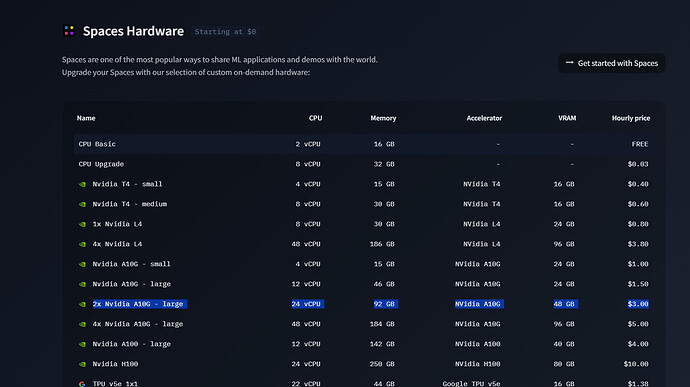Click the VRAM column header
Screen dimensions: 690x387
pos(567,118)
